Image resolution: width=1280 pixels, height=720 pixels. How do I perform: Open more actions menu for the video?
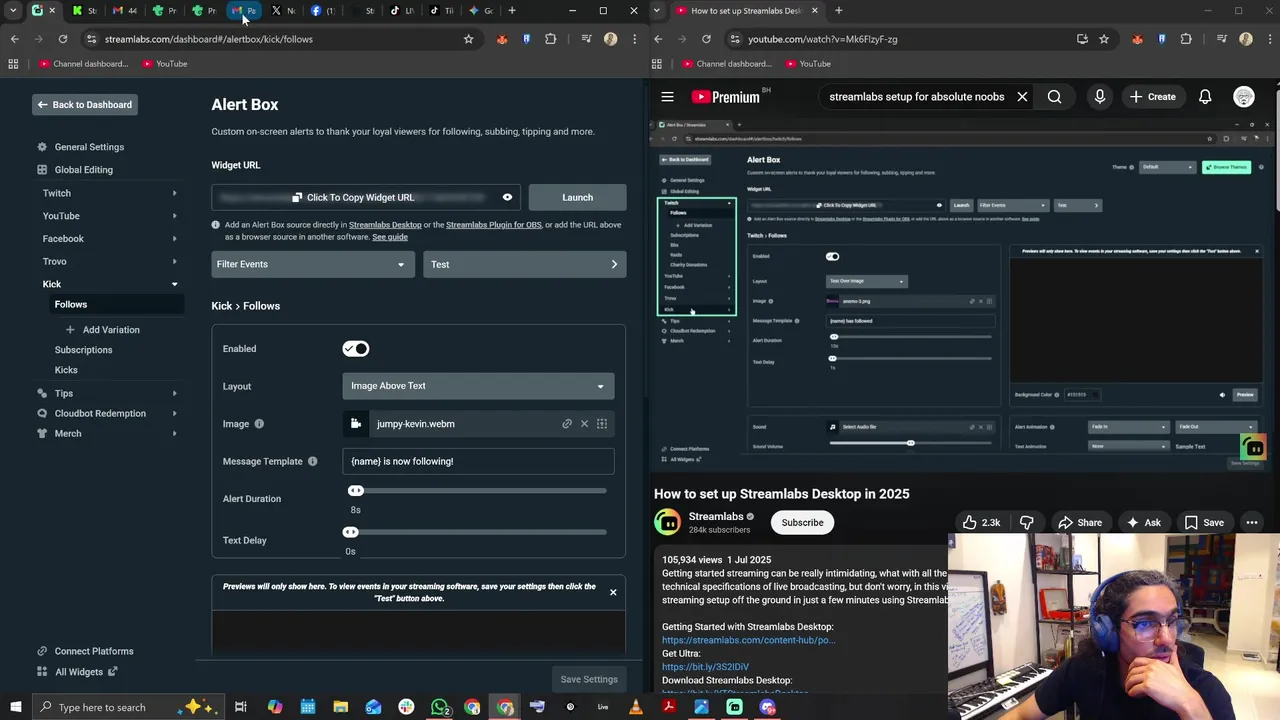coord(1251,523)
